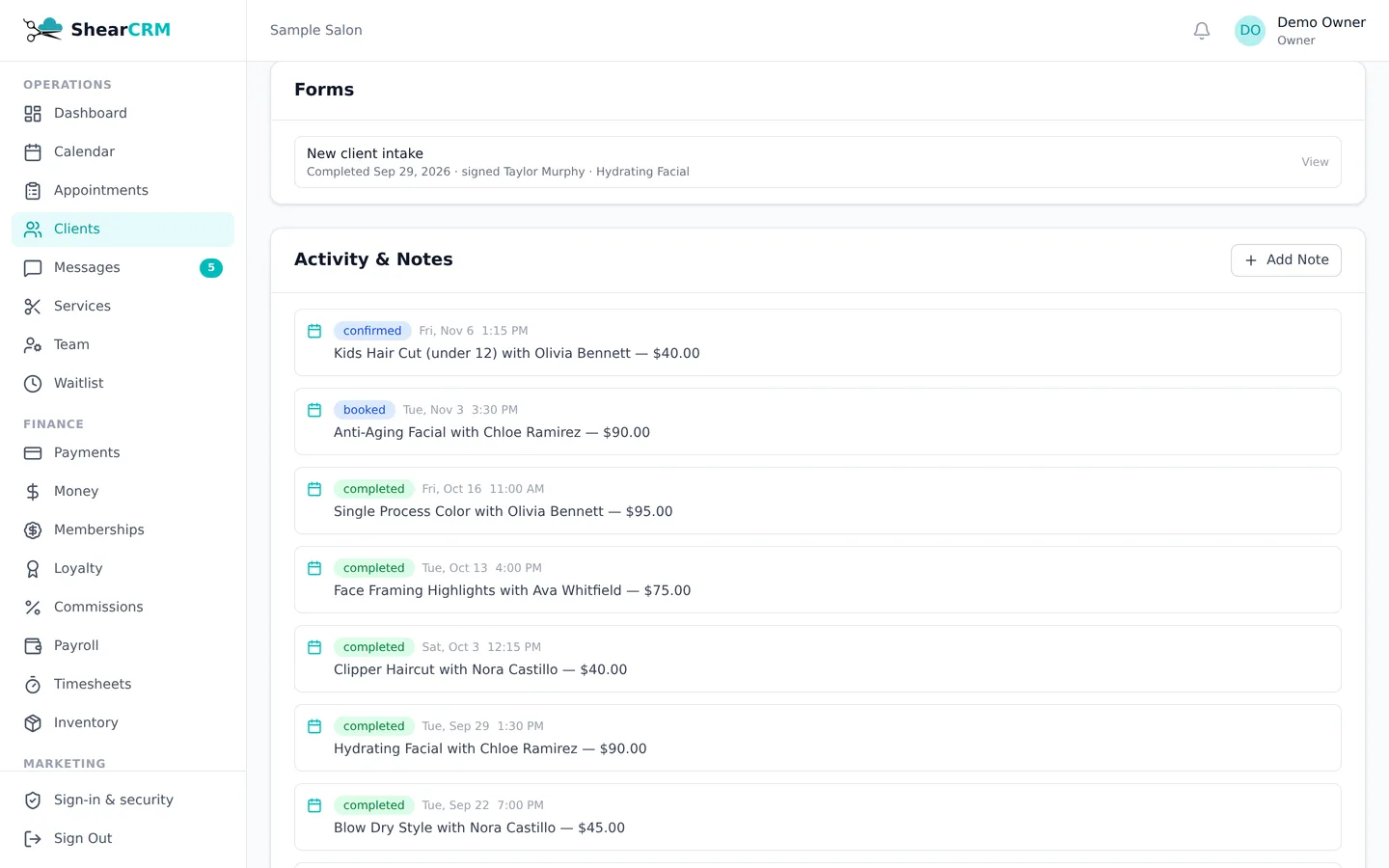This screenshot has width=1389, height=868.
Task: Click the Messages unread count badge
Action: 211,268
